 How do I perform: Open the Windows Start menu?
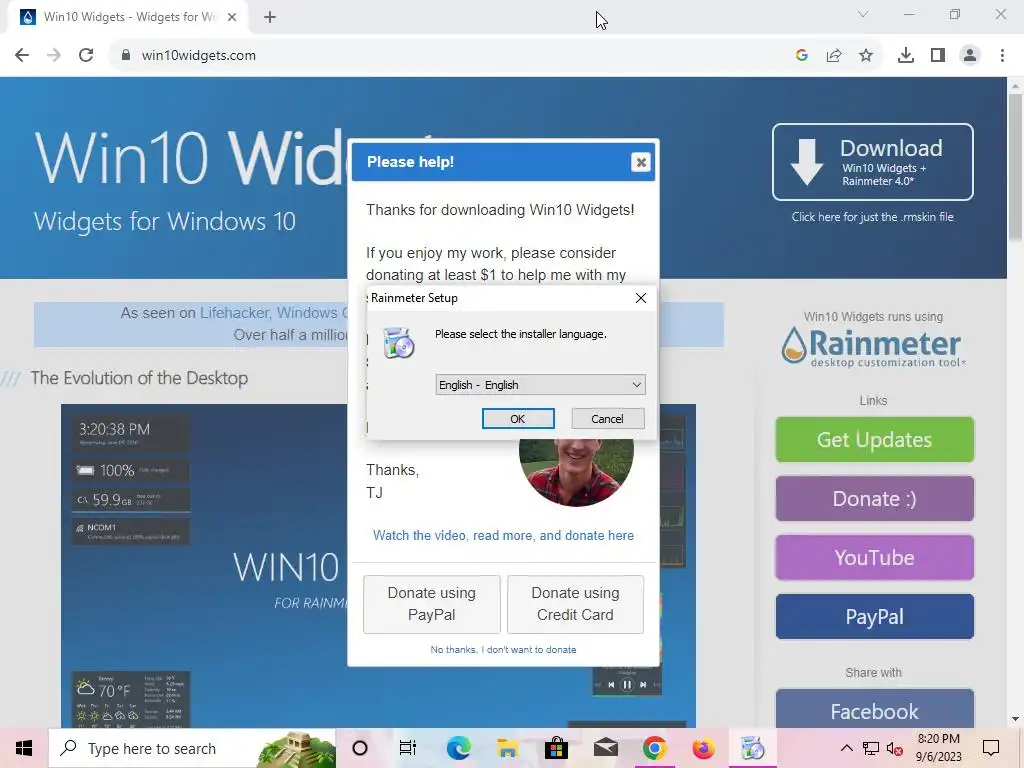click(24, 748)
